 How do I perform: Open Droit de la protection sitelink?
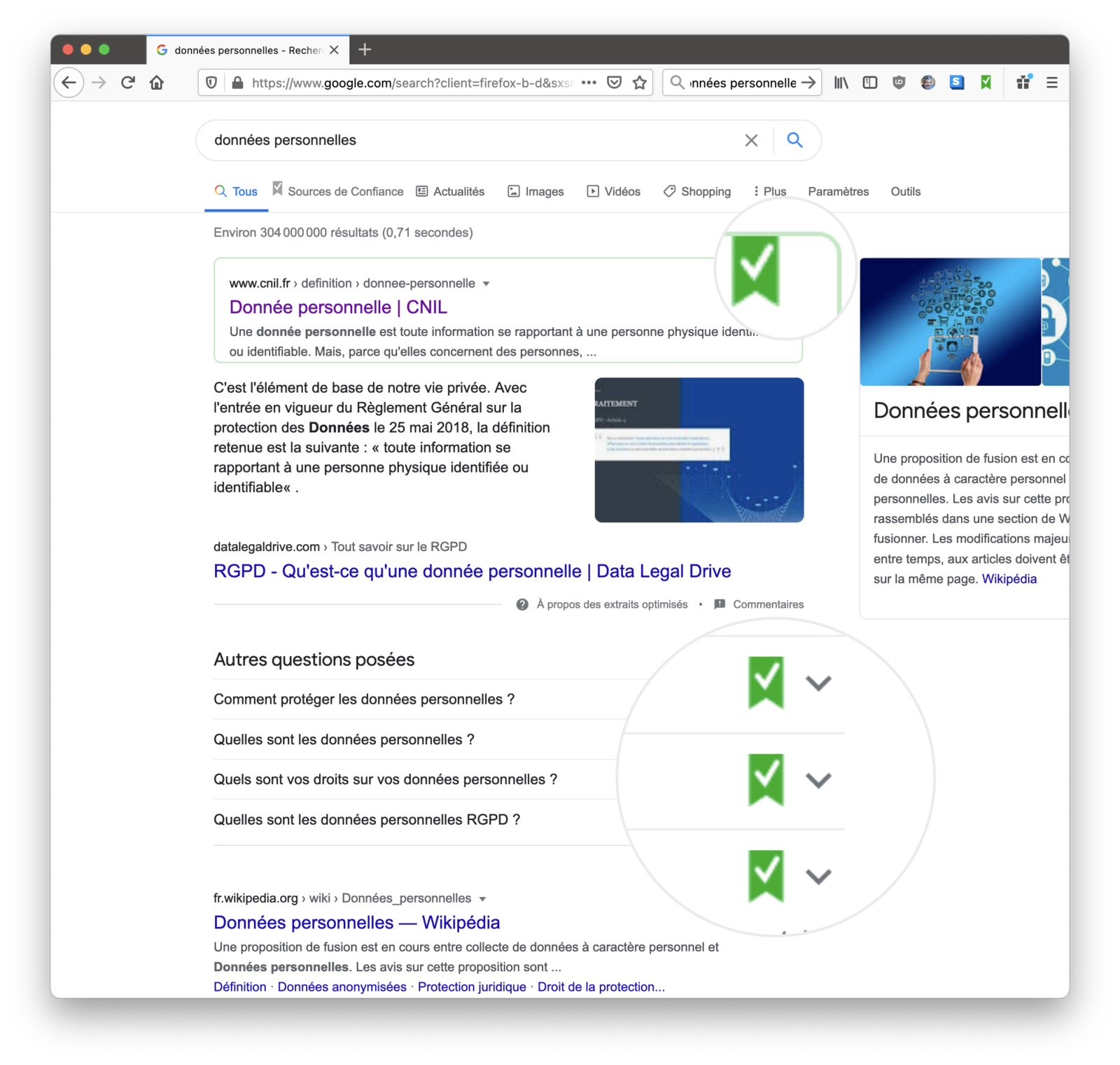[x=601, y=987]
